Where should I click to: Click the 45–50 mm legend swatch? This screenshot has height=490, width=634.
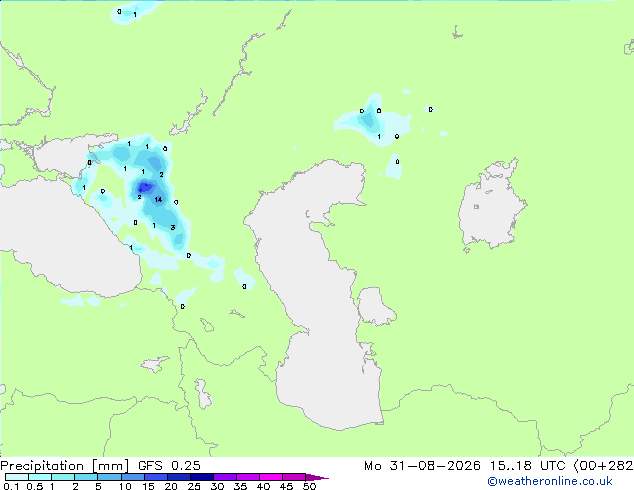[294, 477]
